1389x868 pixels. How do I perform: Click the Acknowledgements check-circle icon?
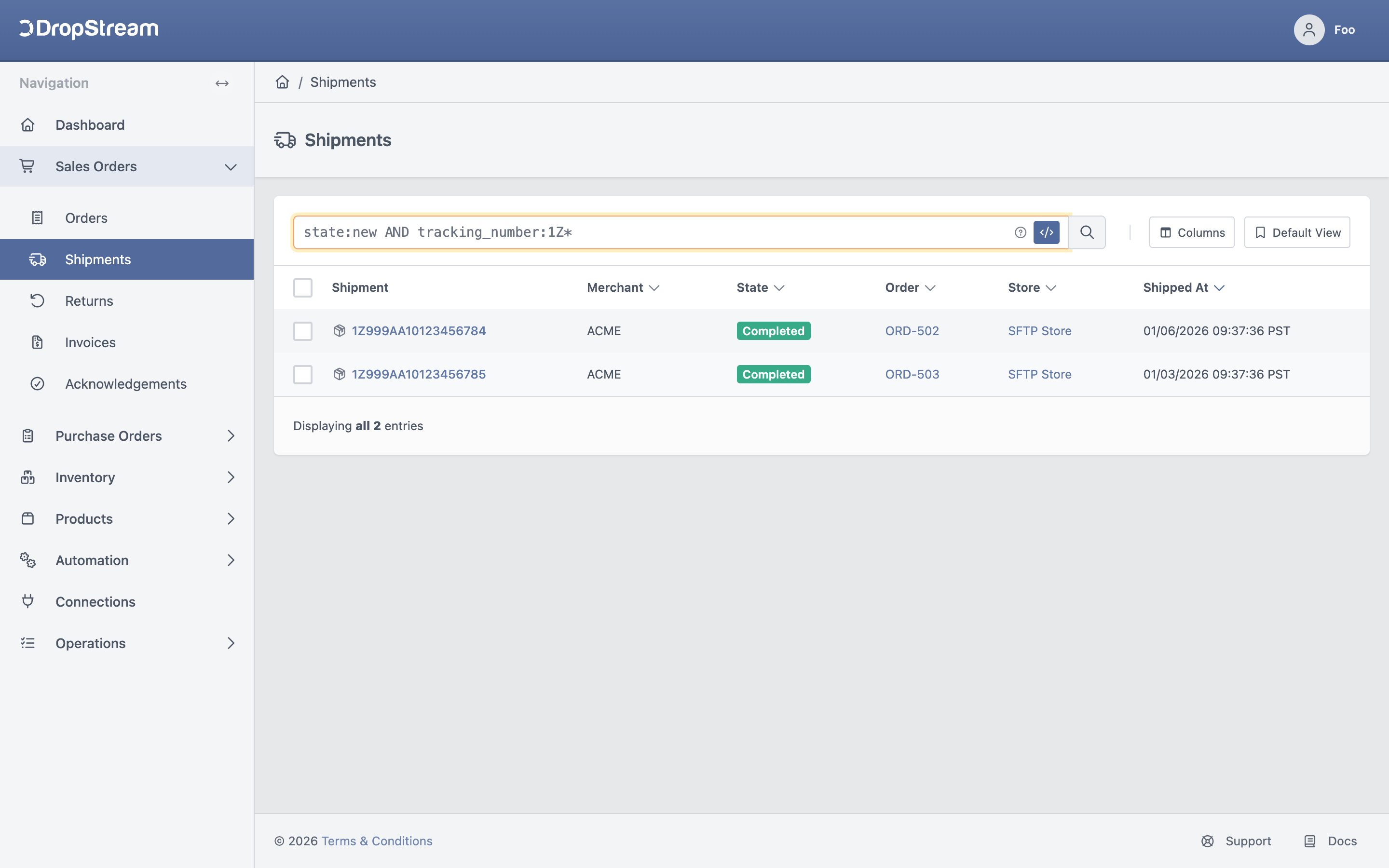coord(37,383)
